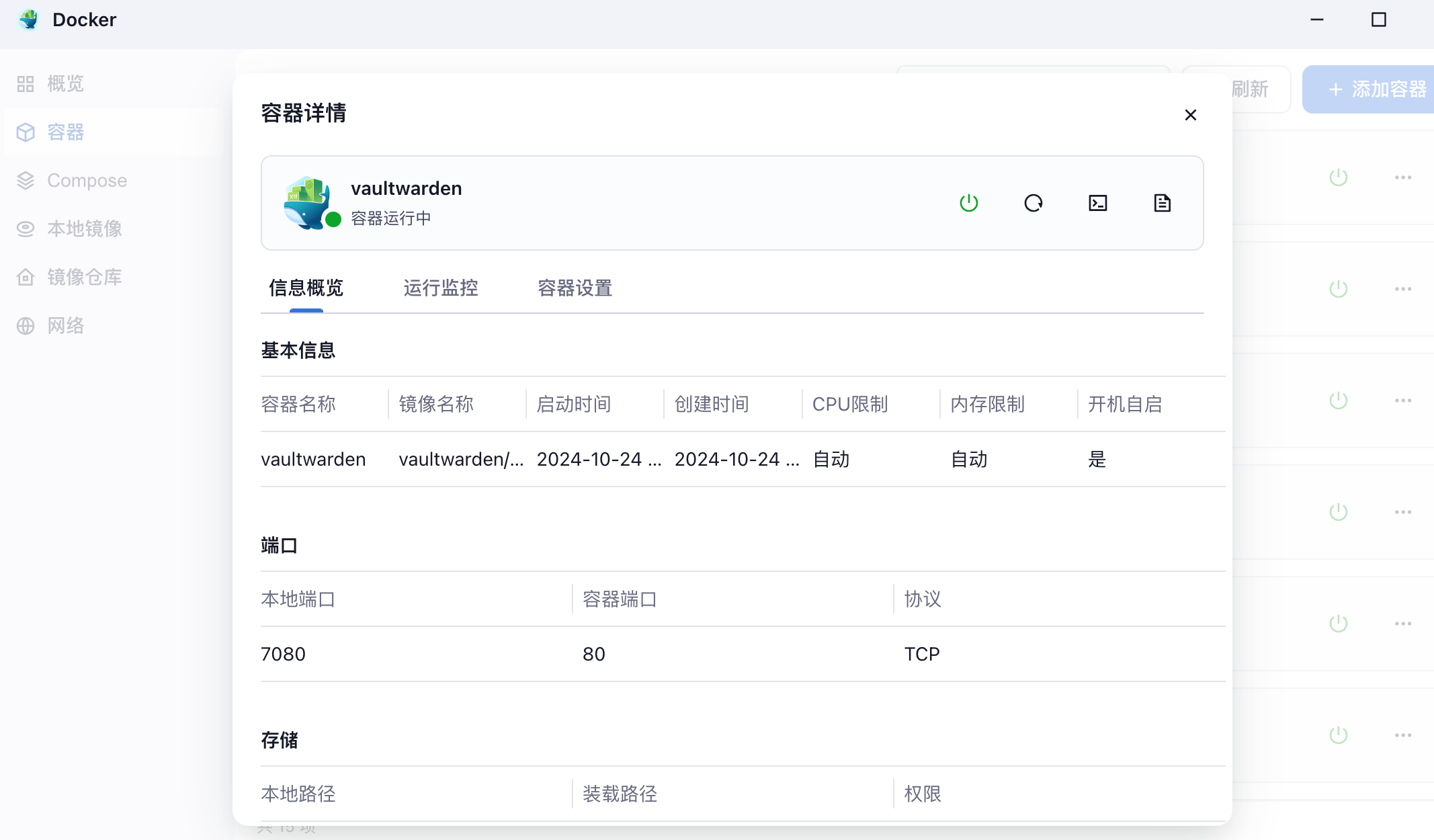Open Compose in the sidebar
1434x840 pixels.
(113, 181)
